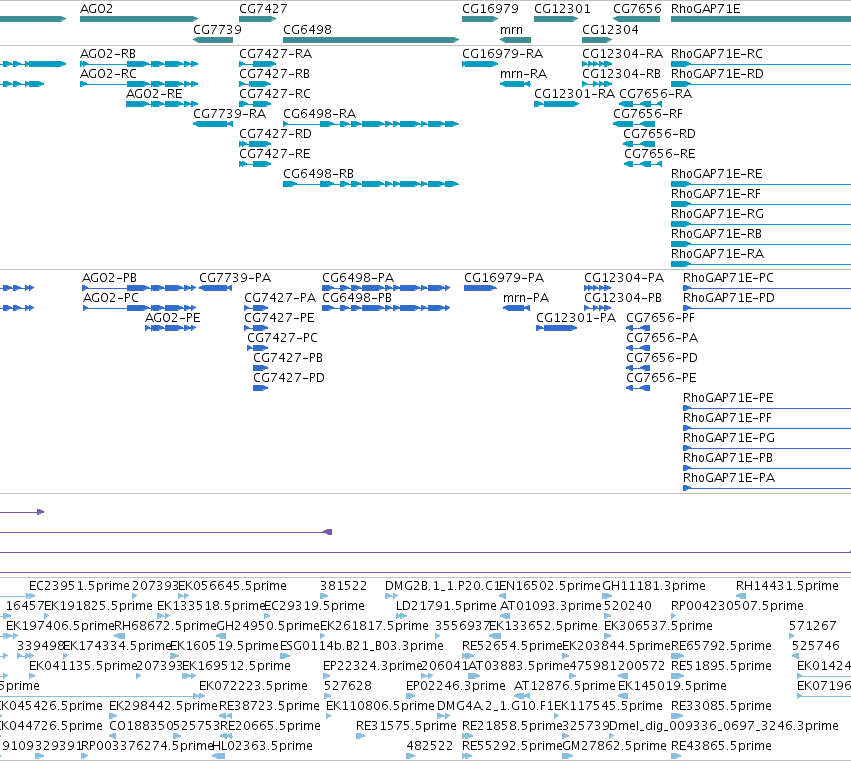The width and height of the screenshot is (851, 761).
Task: Select the EK056645.5prime EST label
Action: click(x=232, y=586)
